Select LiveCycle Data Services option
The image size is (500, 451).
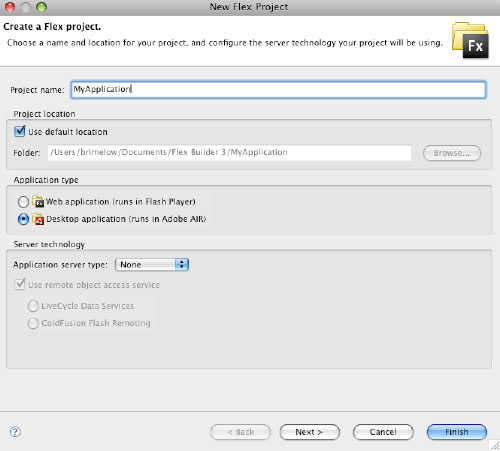click(33, 306)
